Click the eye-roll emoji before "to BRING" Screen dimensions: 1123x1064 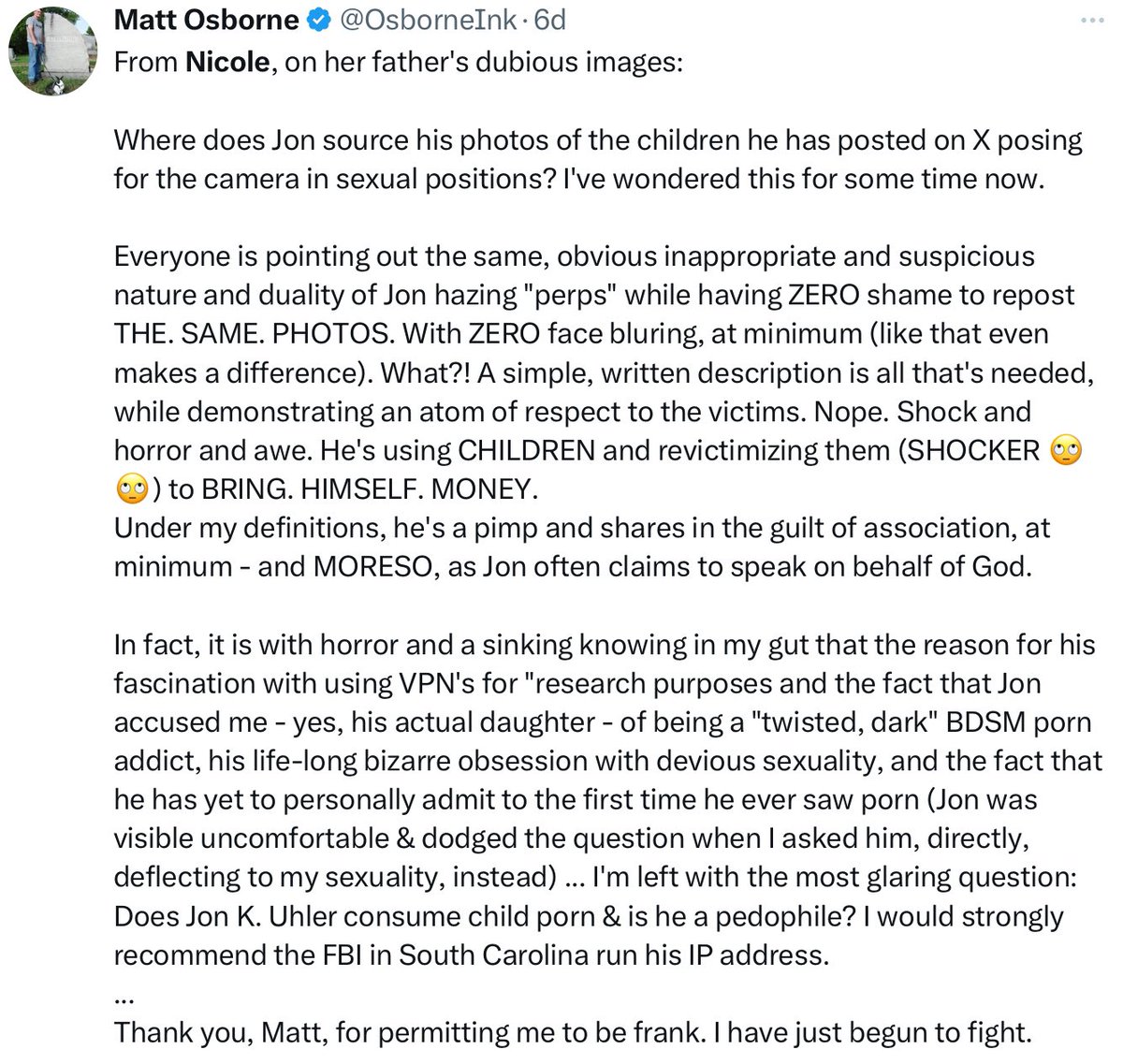click(x=130, y=489)
